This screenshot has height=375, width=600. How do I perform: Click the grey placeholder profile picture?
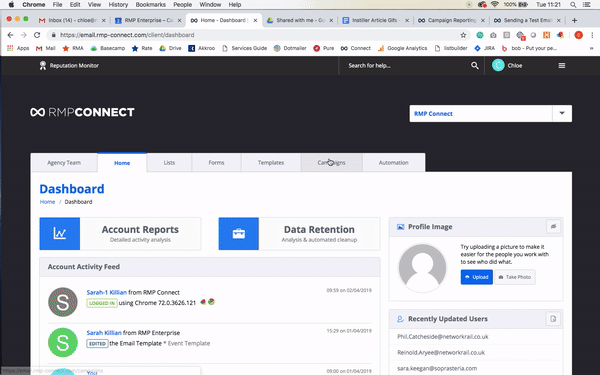tap(422, 268)
